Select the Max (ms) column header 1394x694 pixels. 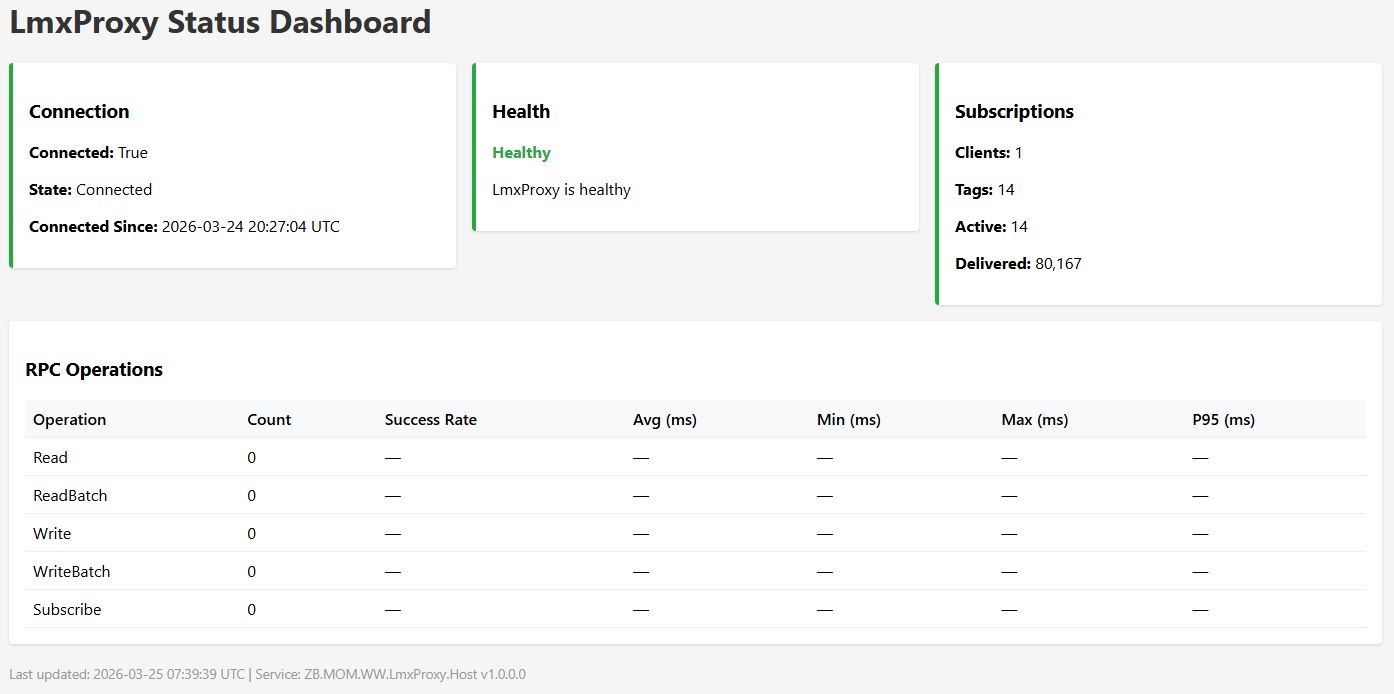(x=1034, y=420)
